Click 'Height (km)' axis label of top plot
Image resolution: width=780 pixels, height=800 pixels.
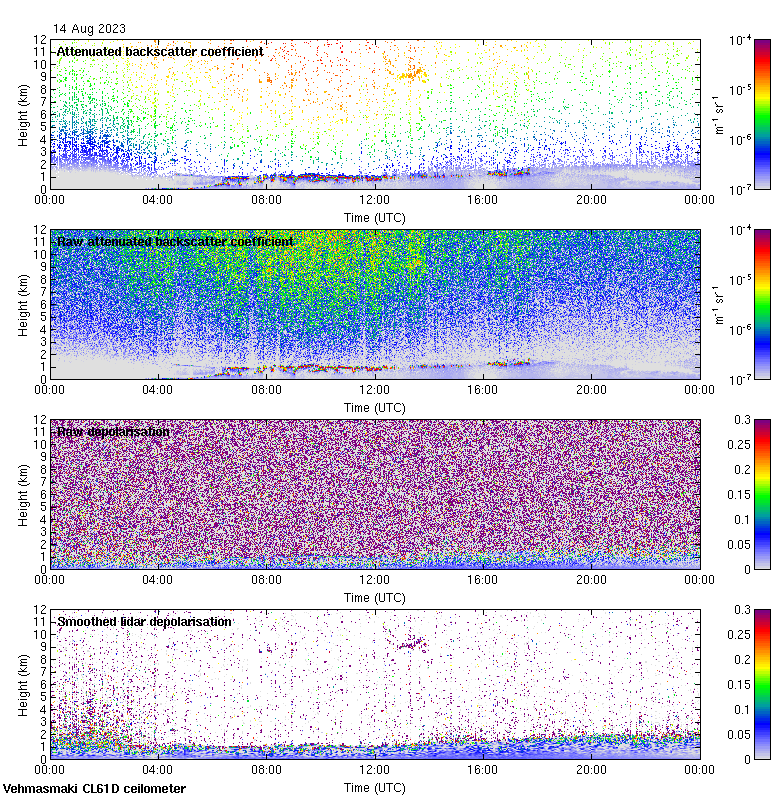click(x=23, y=115)
